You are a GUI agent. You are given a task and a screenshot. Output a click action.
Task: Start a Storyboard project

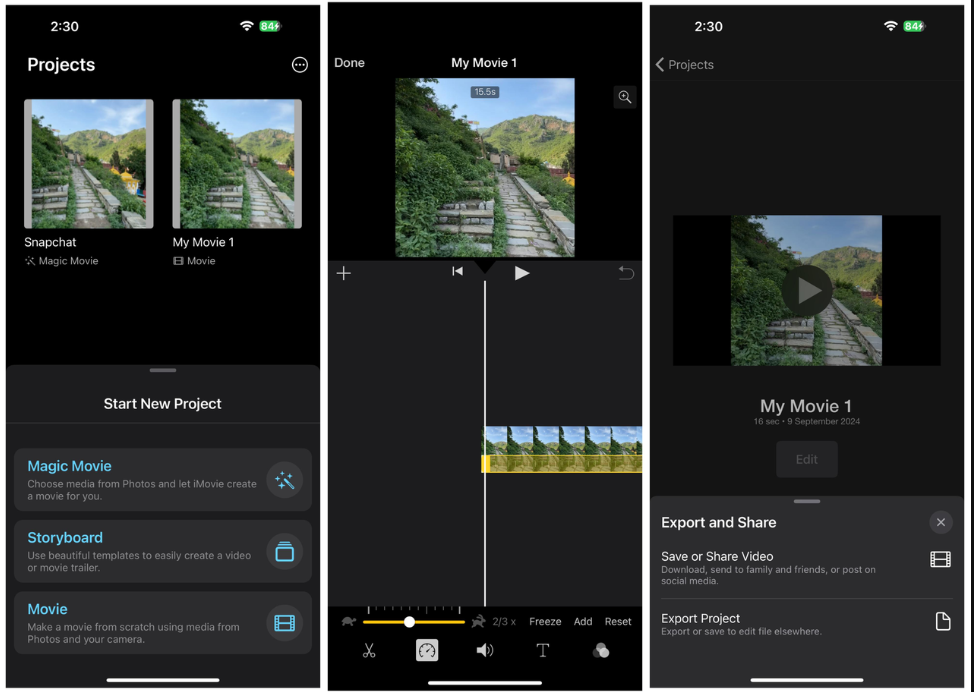pyautogui.click(x=163, y=552)
